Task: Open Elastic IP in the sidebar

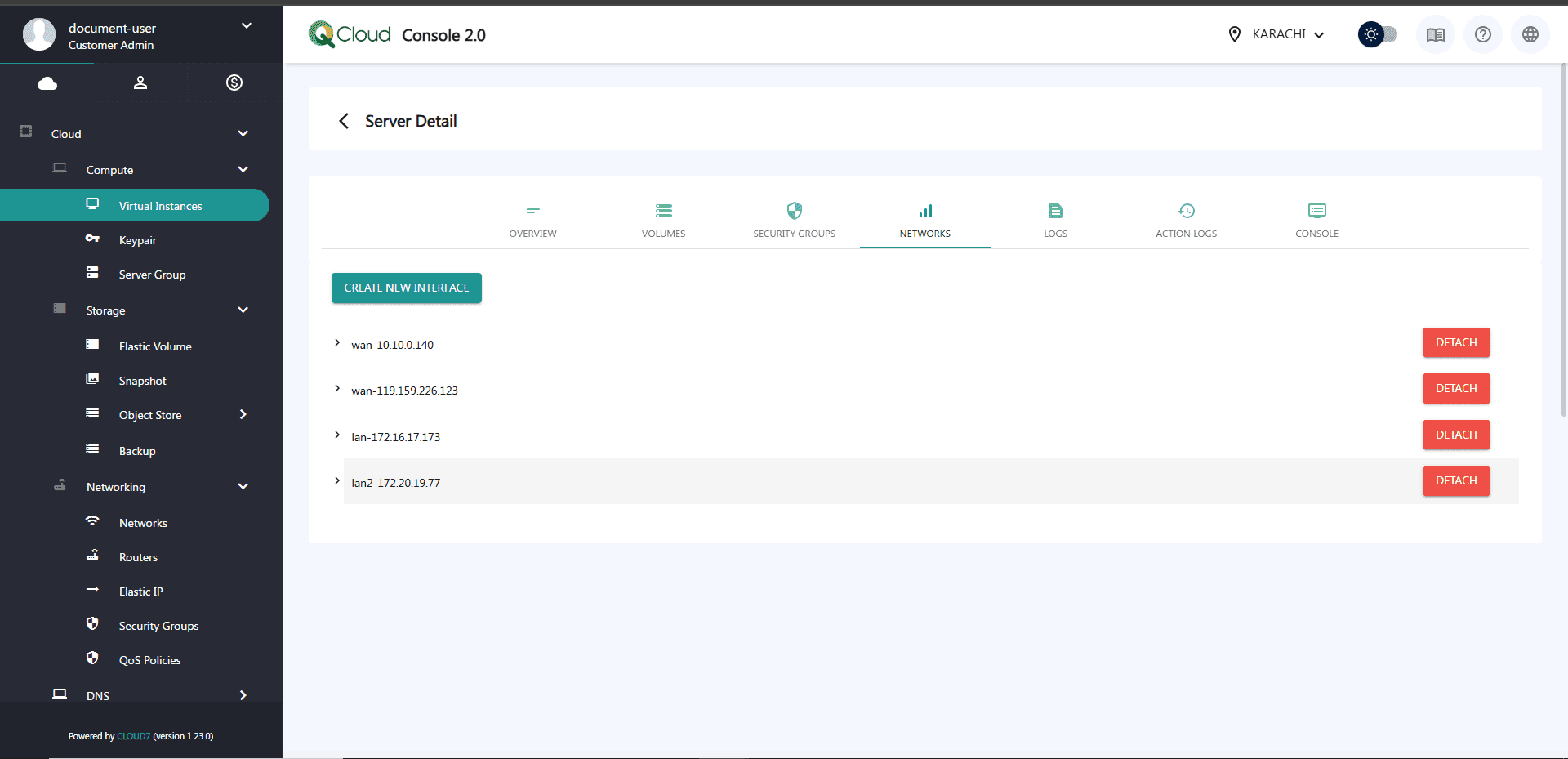Action: tap(140, 592)
